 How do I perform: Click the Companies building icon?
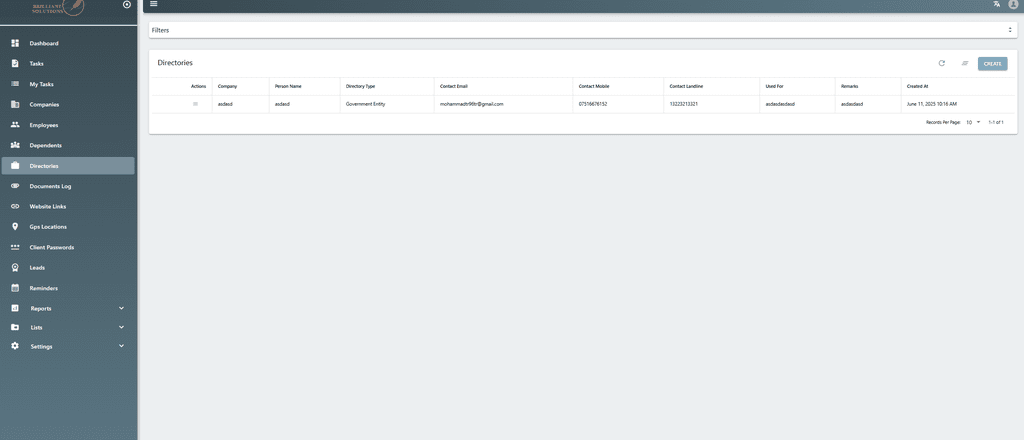tap(15, 104)
